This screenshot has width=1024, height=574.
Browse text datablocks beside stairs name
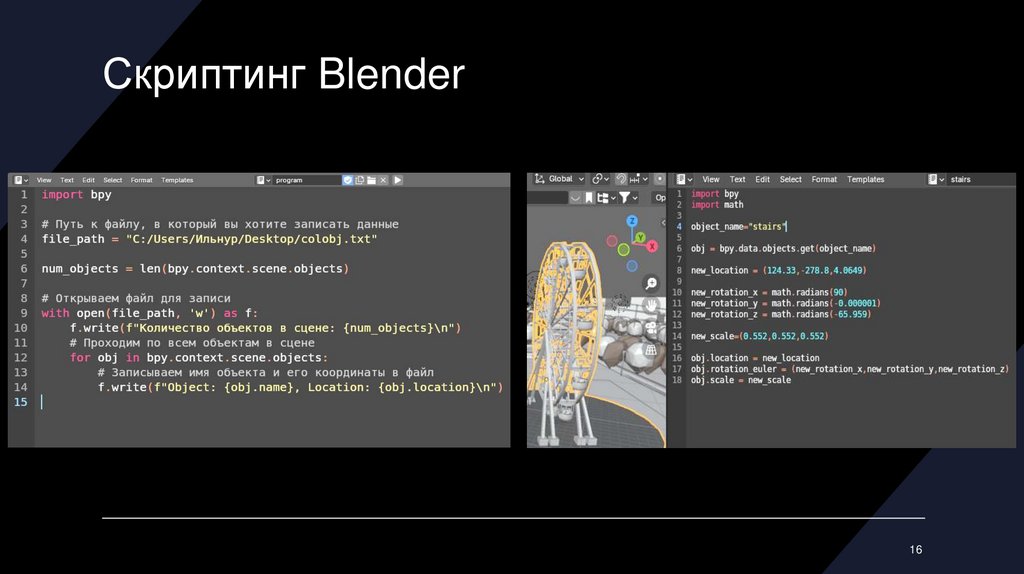[x=936, y=179]
